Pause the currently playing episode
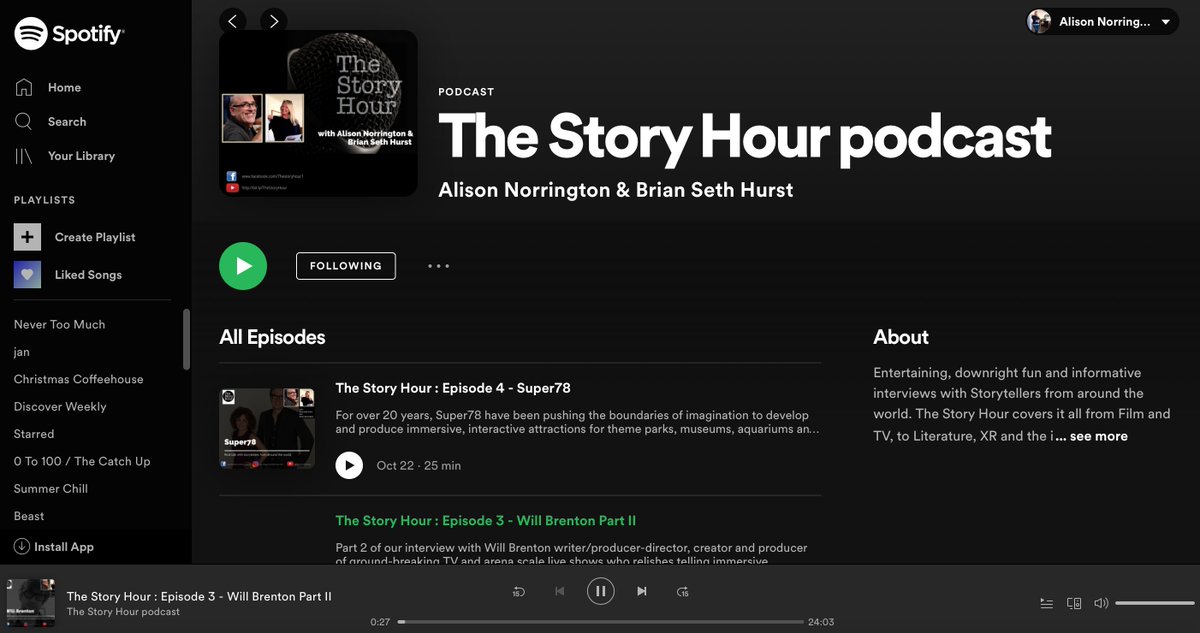Image resolution: width=1200 pixels, height=633 pixels. click(600, 591)
